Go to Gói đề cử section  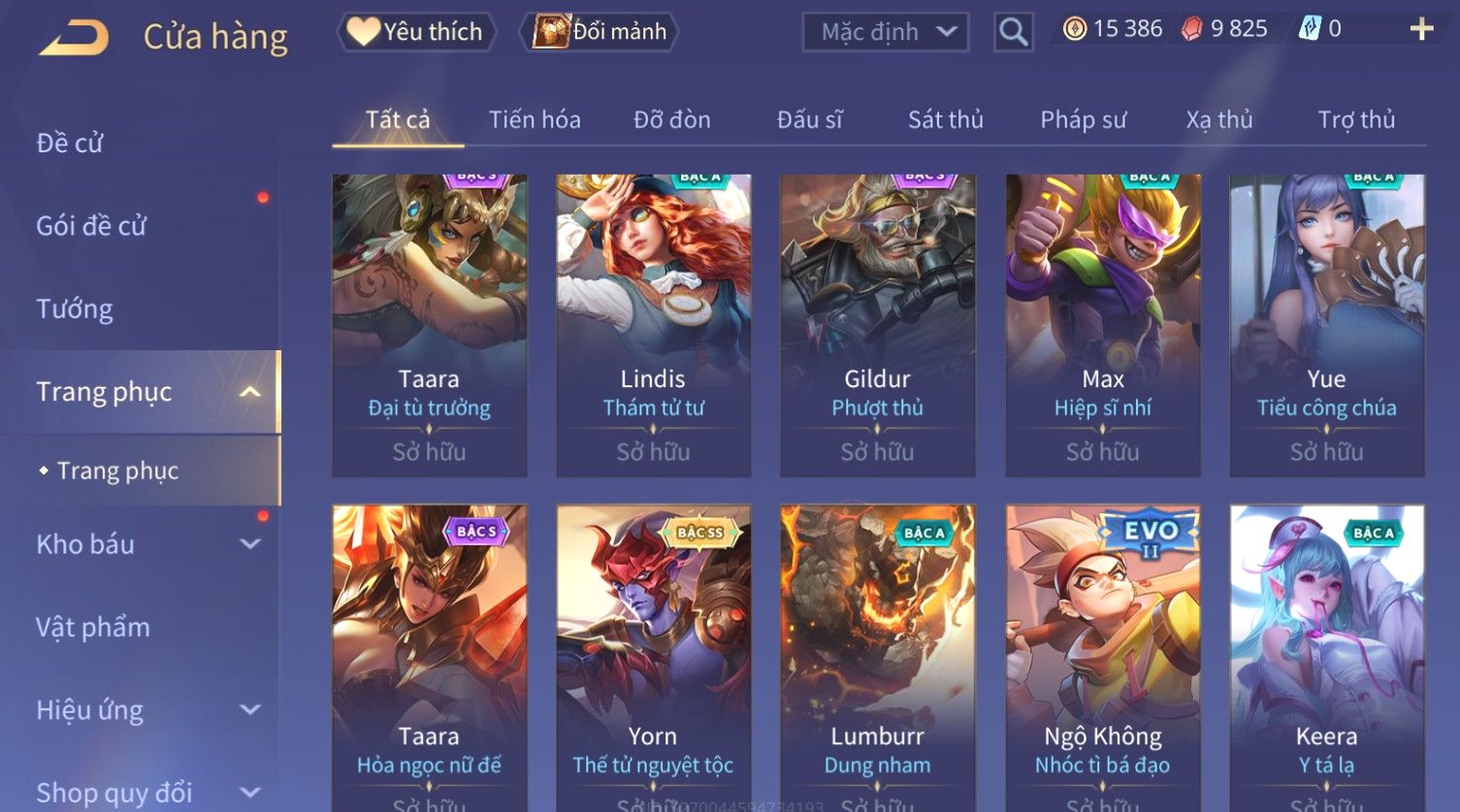[x=91, y=226]
